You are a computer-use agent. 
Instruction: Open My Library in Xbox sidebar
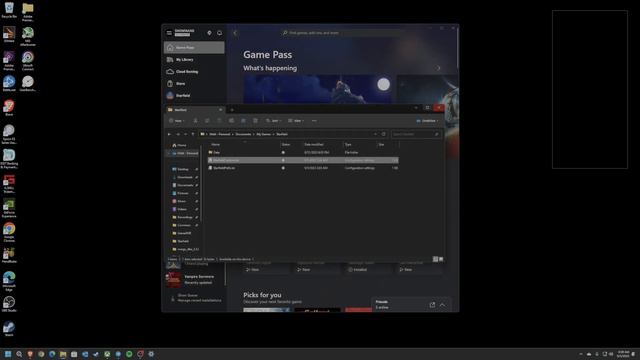click(x=194, y=60)
